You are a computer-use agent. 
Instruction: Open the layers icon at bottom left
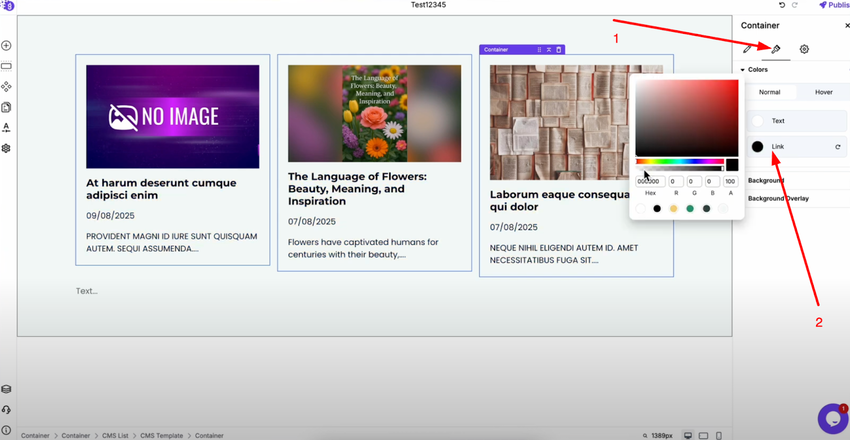tap(6, 390)
